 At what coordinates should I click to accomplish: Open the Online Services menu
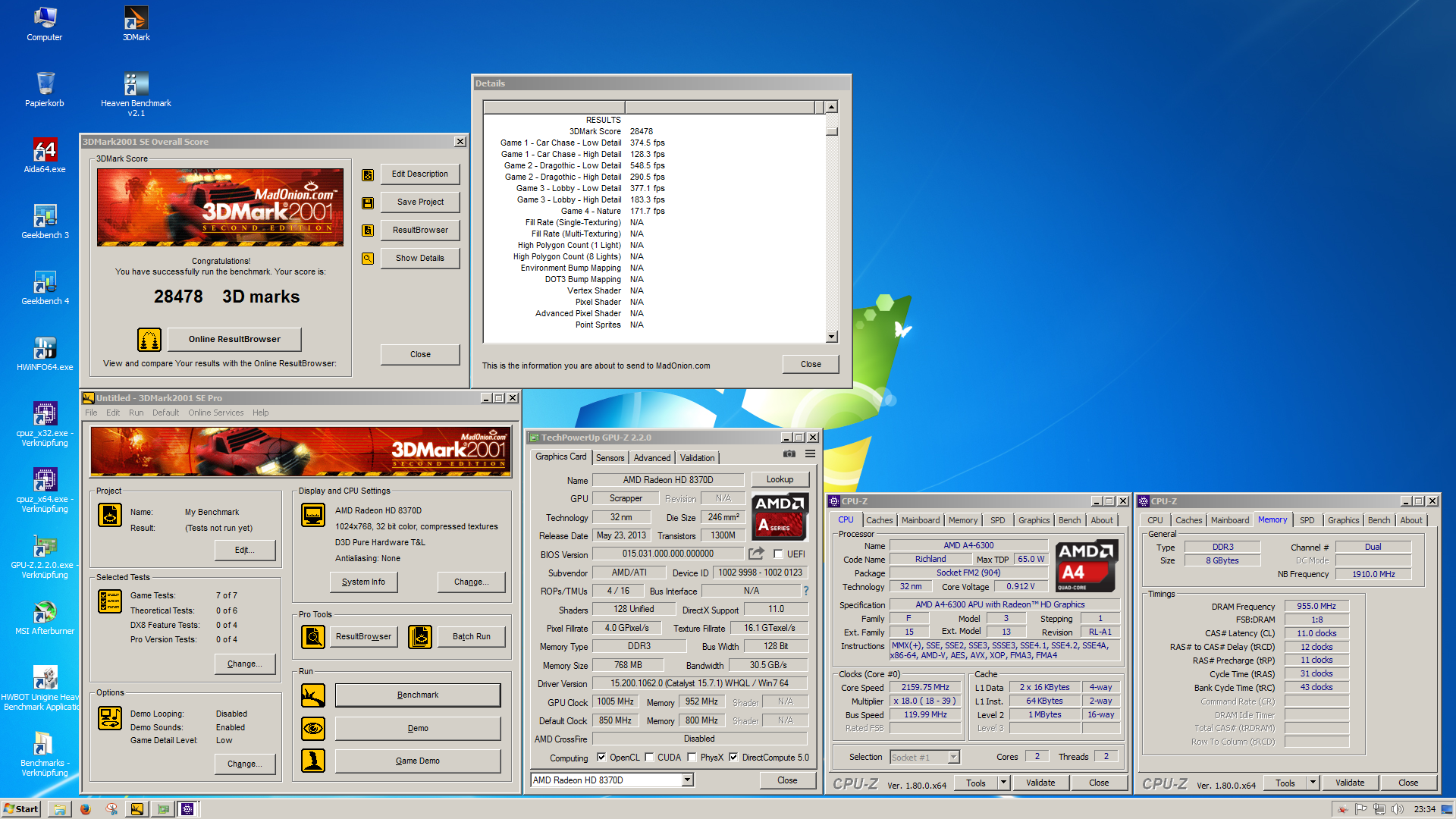click(x=216, y=413)
